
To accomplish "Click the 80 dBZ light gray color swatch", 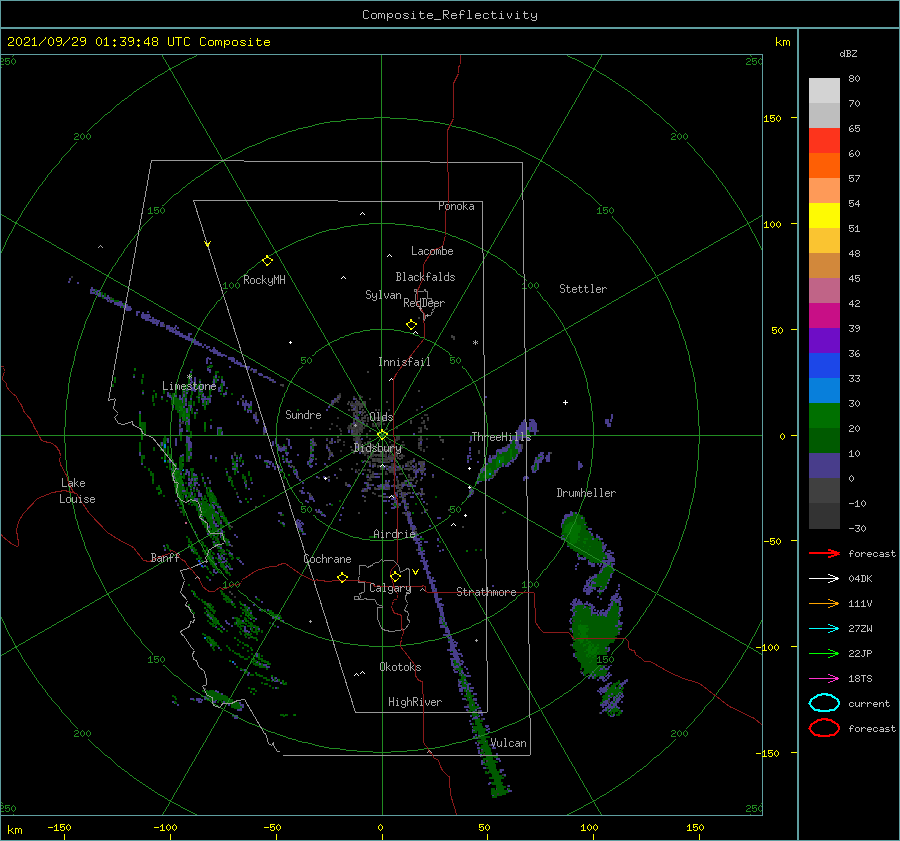I will coord(824,91).
